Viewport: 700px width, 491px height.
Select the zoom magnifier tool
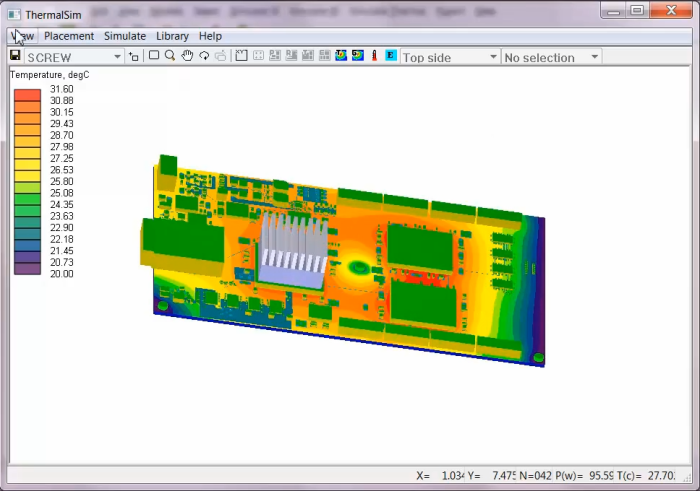click(x=170, y=55)
